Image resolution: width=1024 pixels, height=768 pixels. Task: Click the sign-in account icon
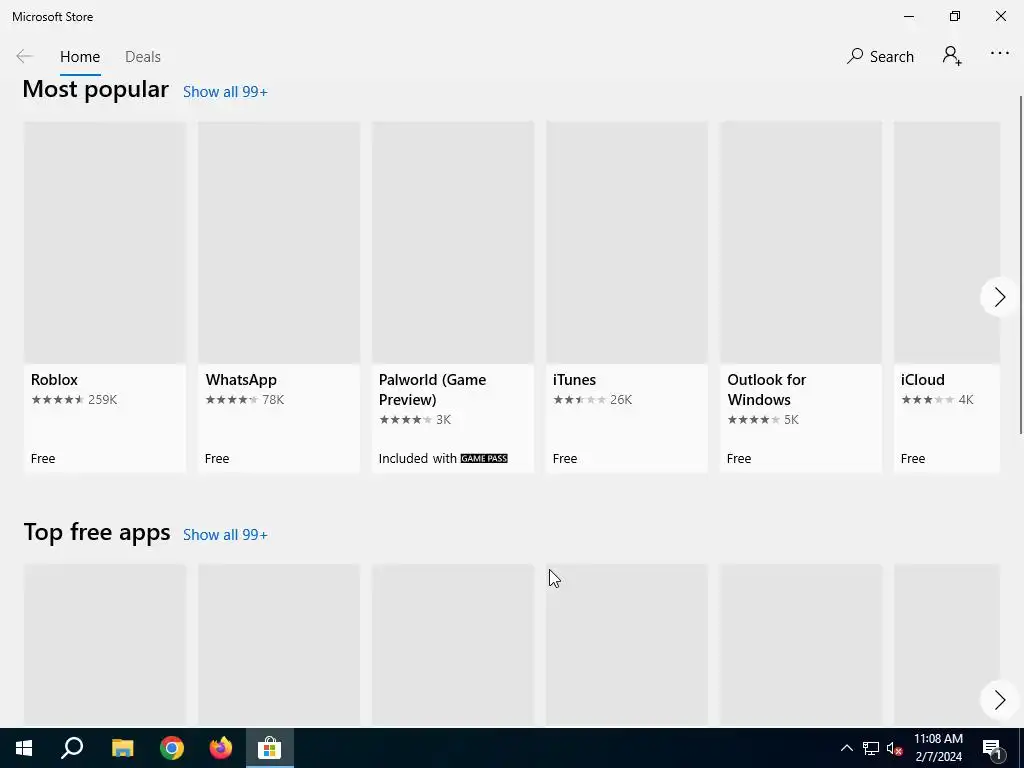coord(952,56)
